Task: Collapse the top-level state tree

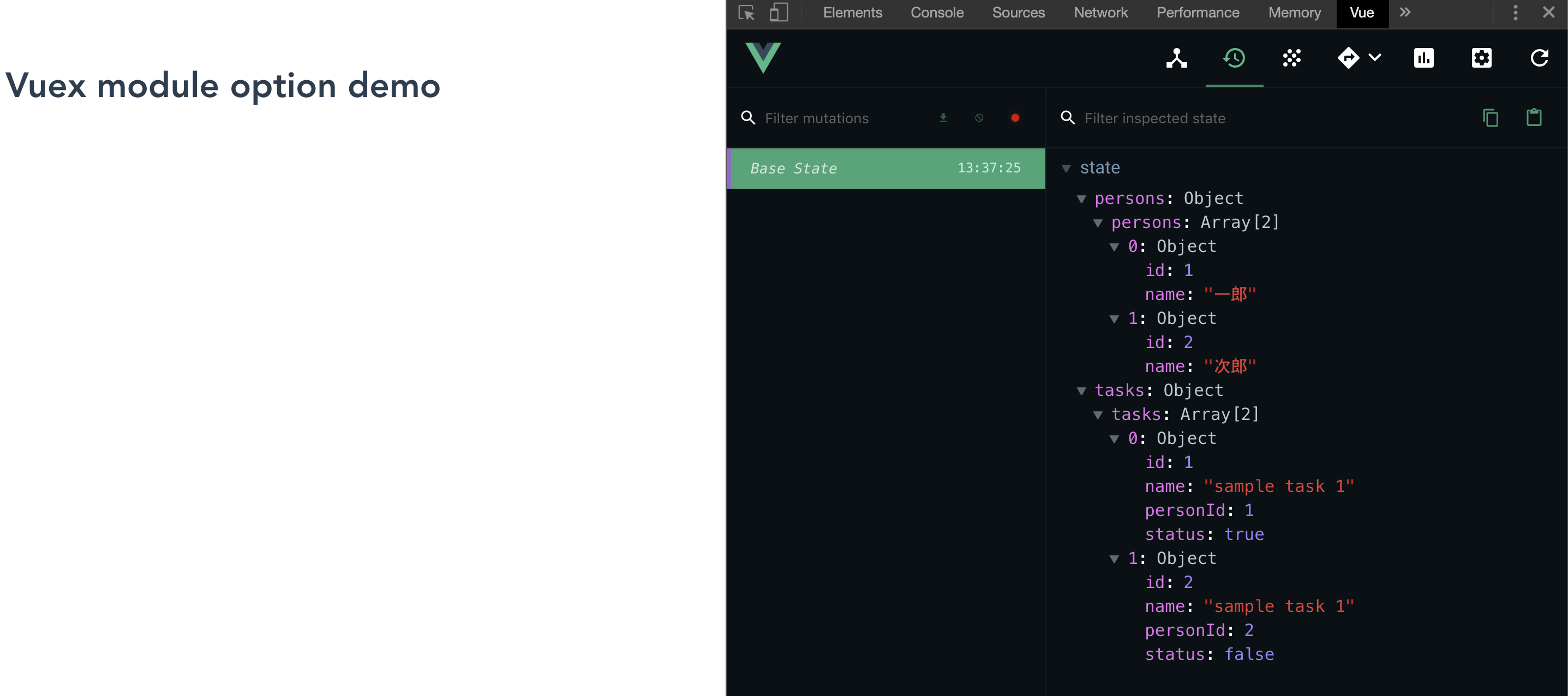Action: pos(1066,169)
